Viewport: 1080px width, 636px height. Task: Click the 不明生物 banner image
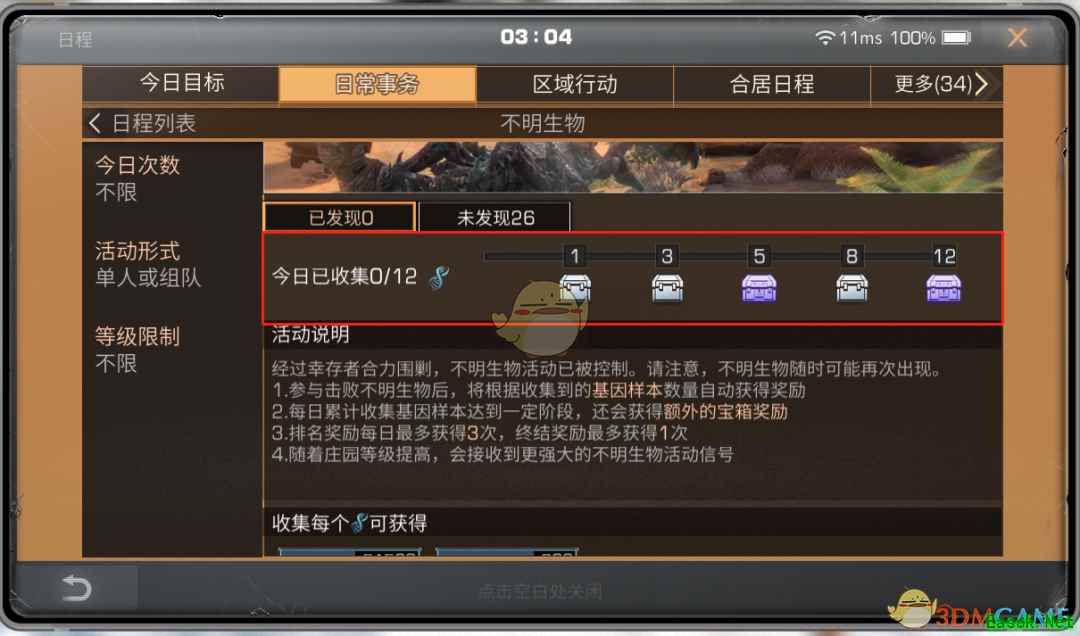tap(632, 167)
